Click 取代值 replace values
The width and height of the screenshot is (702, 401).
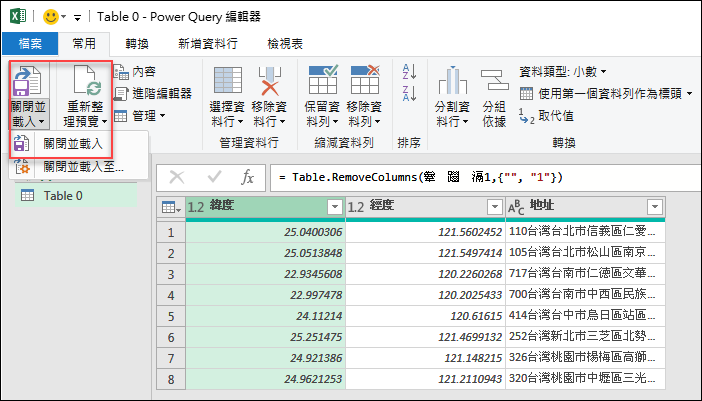pyautogui.click(x=546, y=116)
